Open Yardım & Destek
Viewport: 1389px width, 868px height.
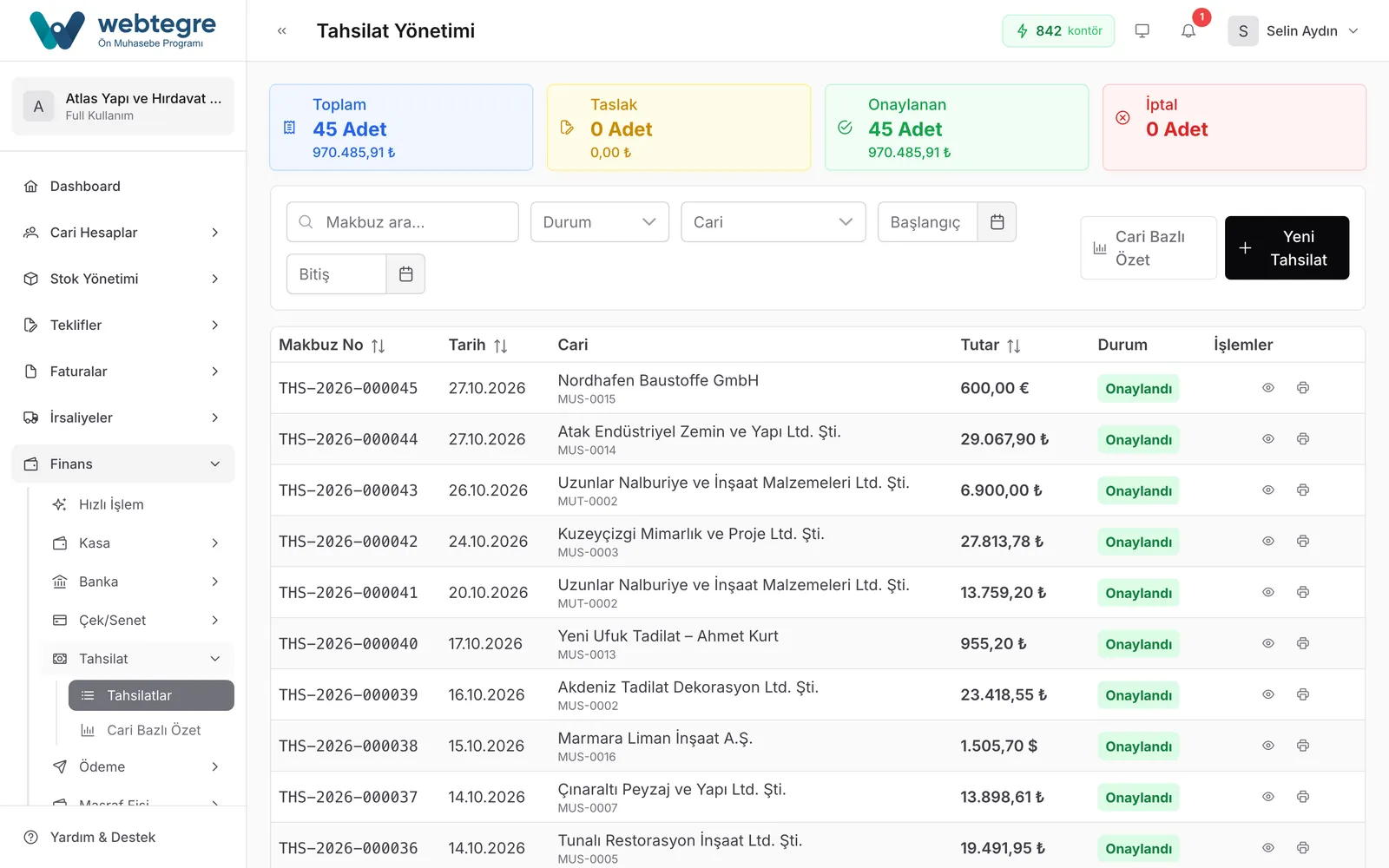pyautogui.click(x=122, y=838)
